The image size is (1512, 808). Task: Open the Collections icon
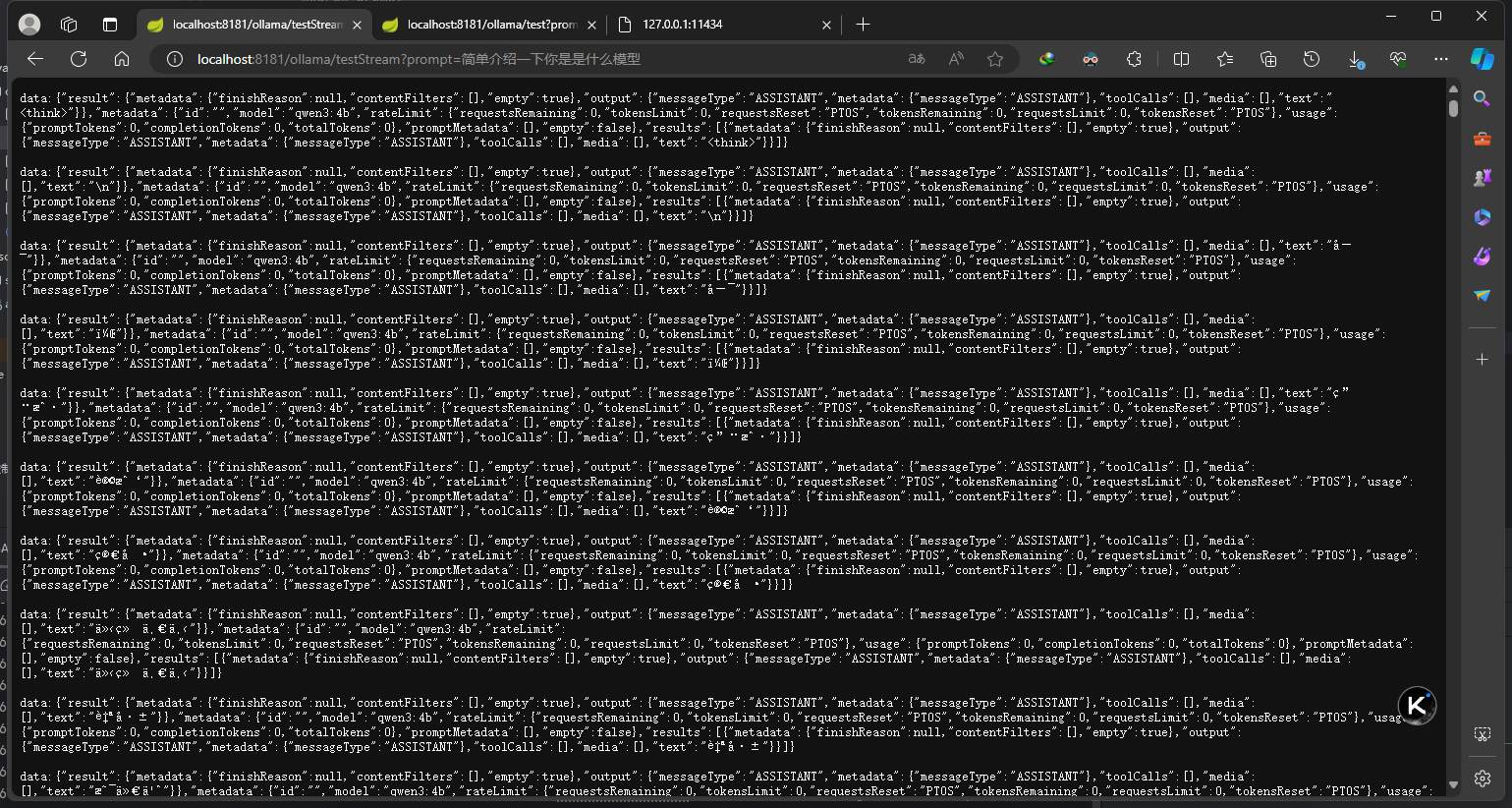tap(1268, 59)
